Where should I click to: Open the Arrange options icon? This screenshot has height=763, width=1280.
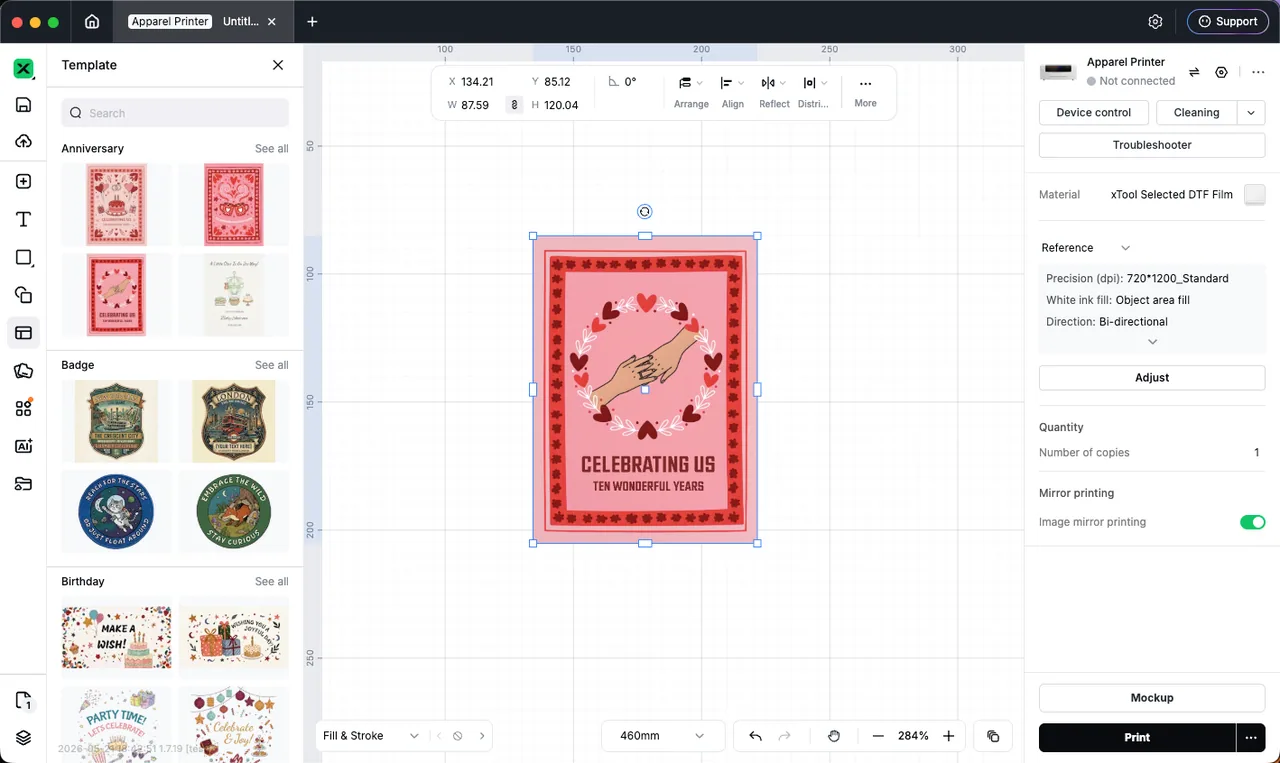pos(685,83)
